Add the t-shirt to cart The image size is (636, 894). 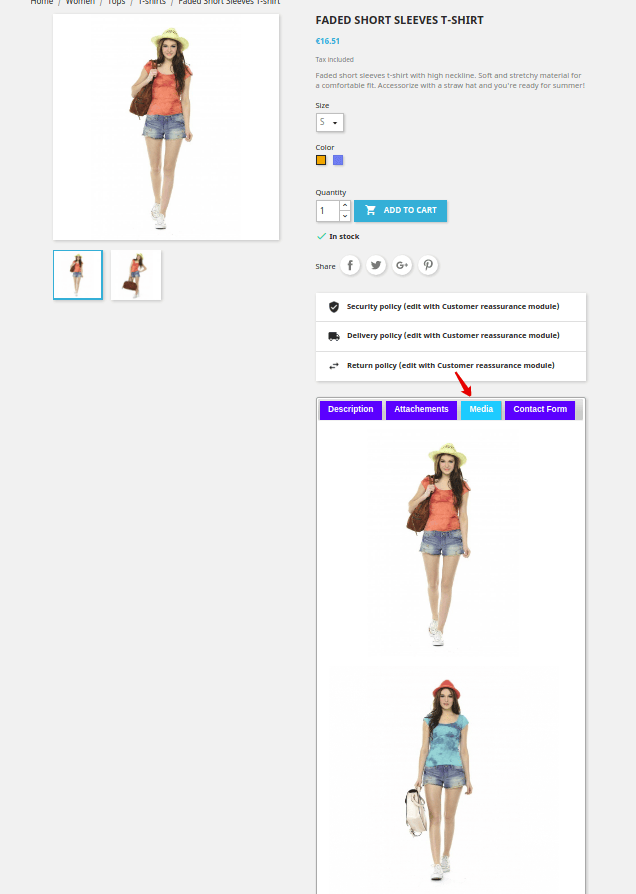click(x=400, y=210)
